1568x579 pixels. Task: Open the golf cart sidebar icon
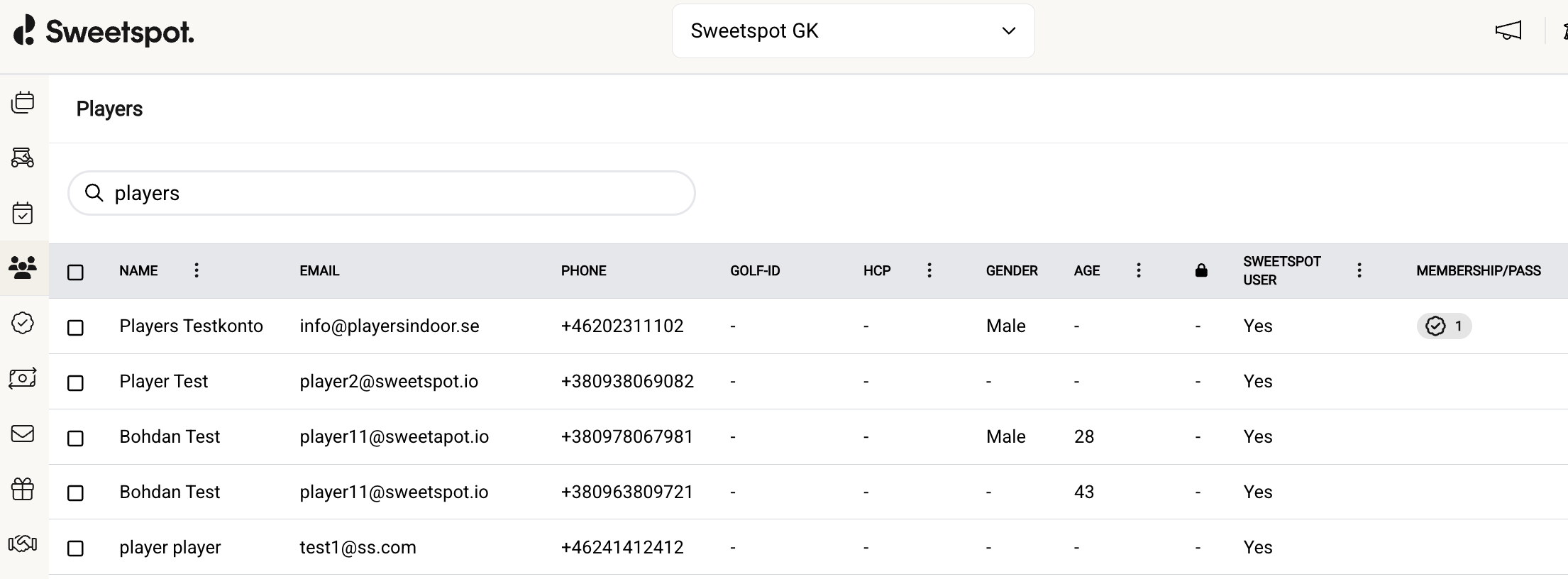[x=23, y=158]
